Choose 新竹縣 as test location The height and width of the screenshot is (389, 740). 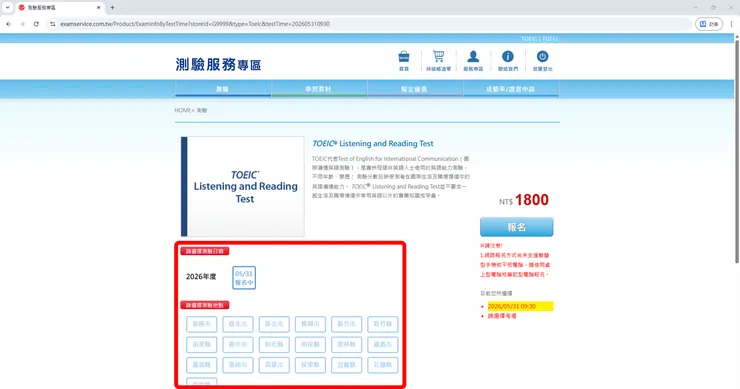point(383,324)
